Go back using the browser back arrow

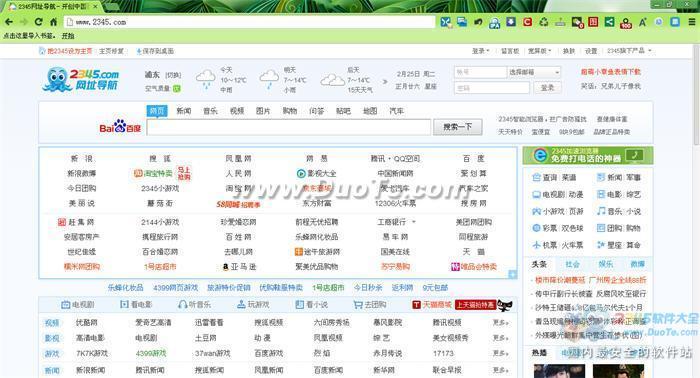click(x=9, y=22)
